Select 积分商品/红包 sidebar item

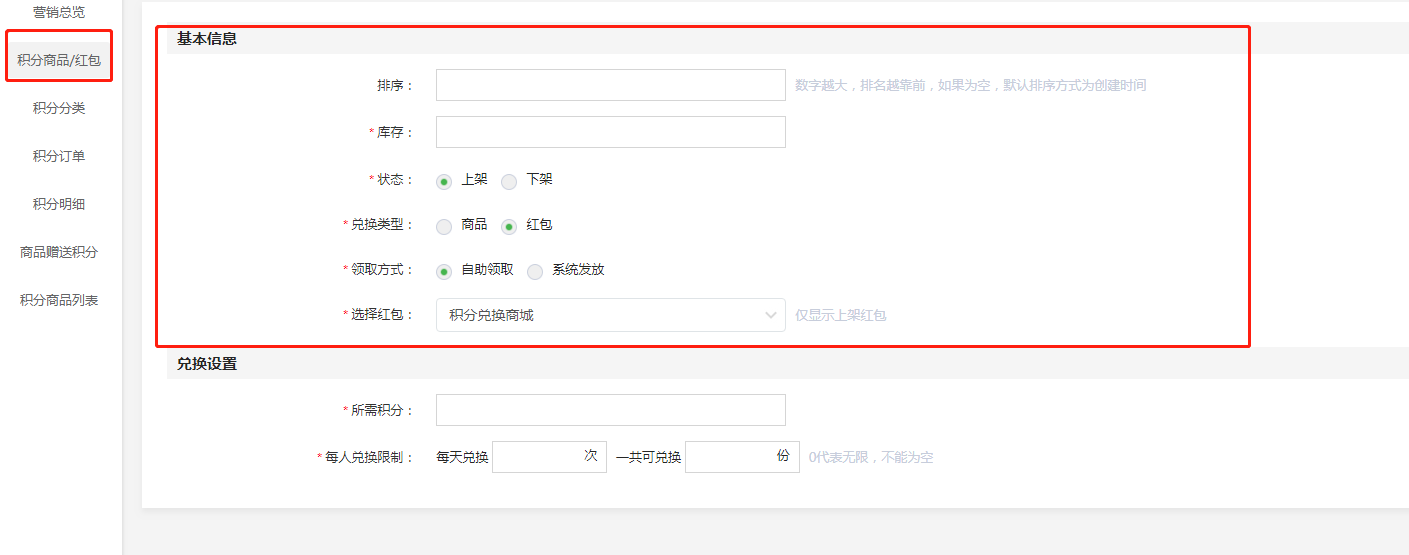click(x=59, y=60)
